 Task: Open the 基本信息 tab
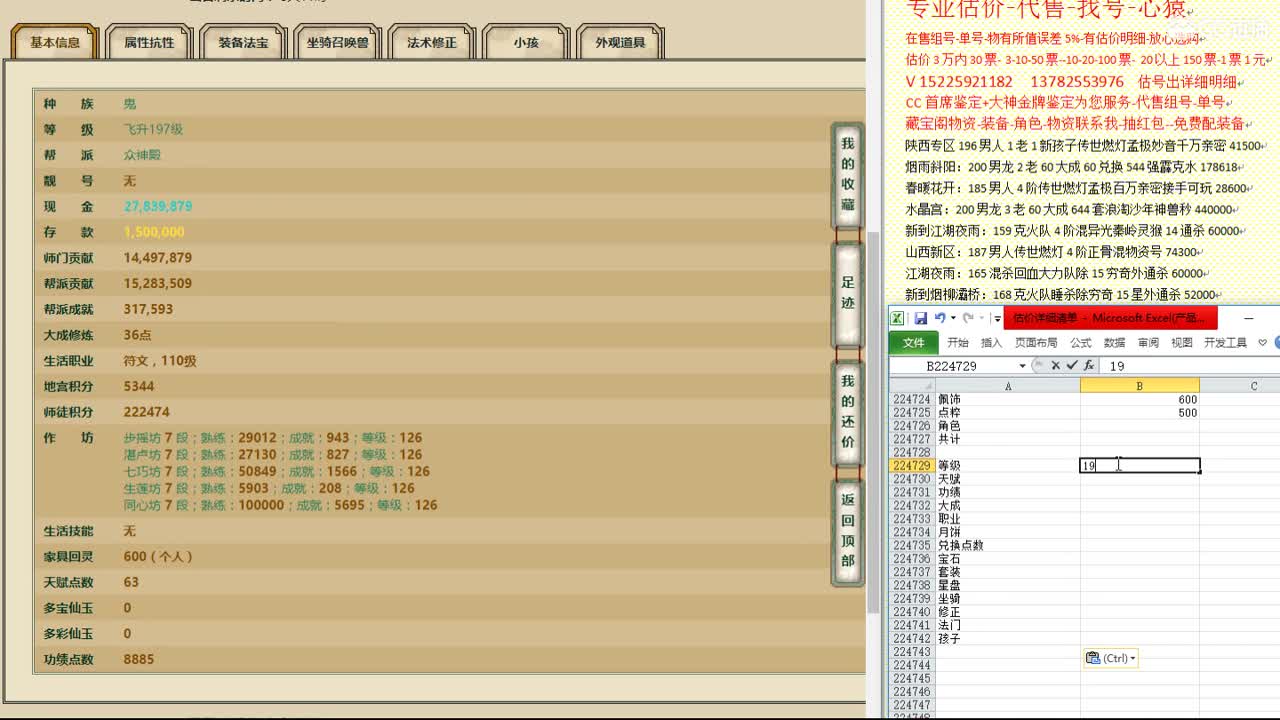click(55, 43)
